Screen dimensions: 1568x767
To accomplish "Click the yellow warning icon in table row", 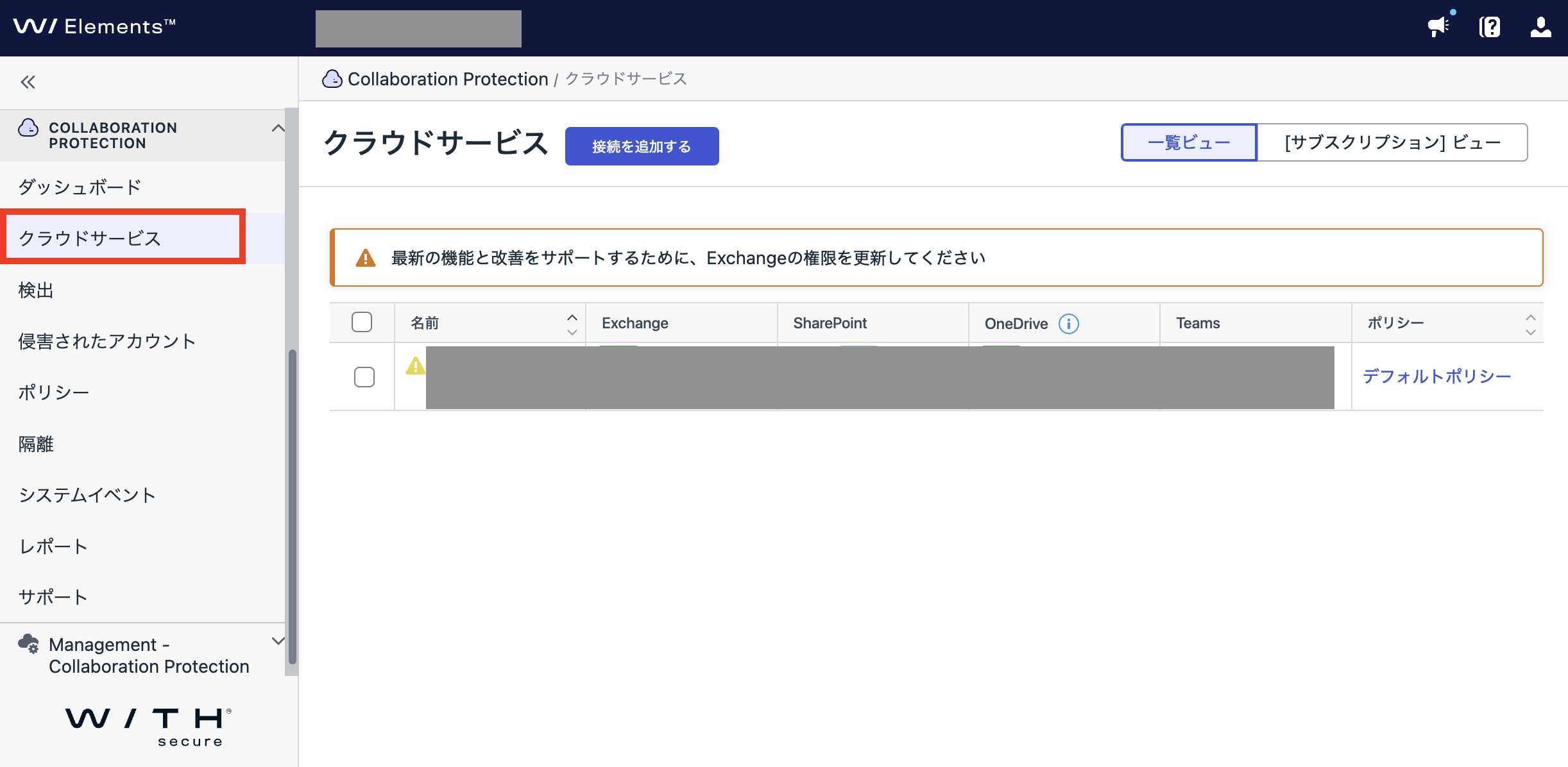I will pyautogui.click(x=415, y=366).
